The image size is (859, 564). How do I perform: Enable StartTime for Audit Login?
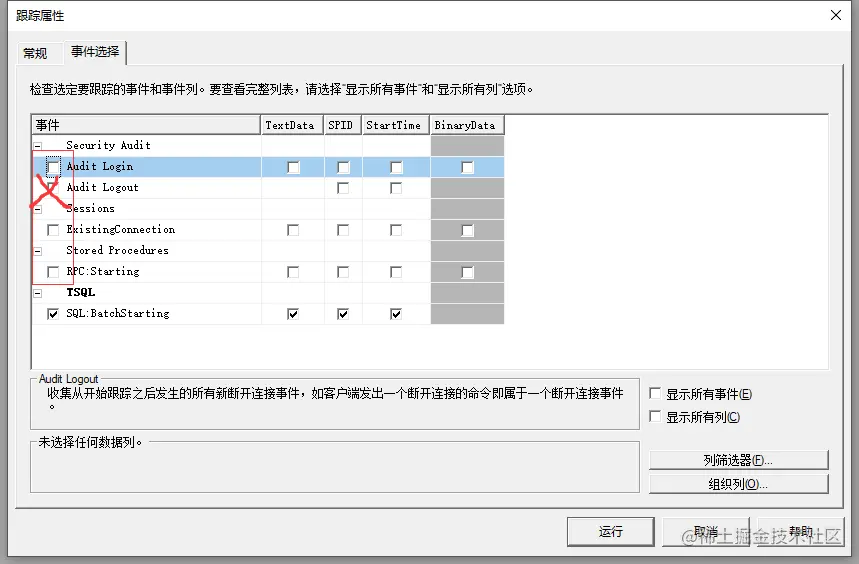click(x=396, y=167)
